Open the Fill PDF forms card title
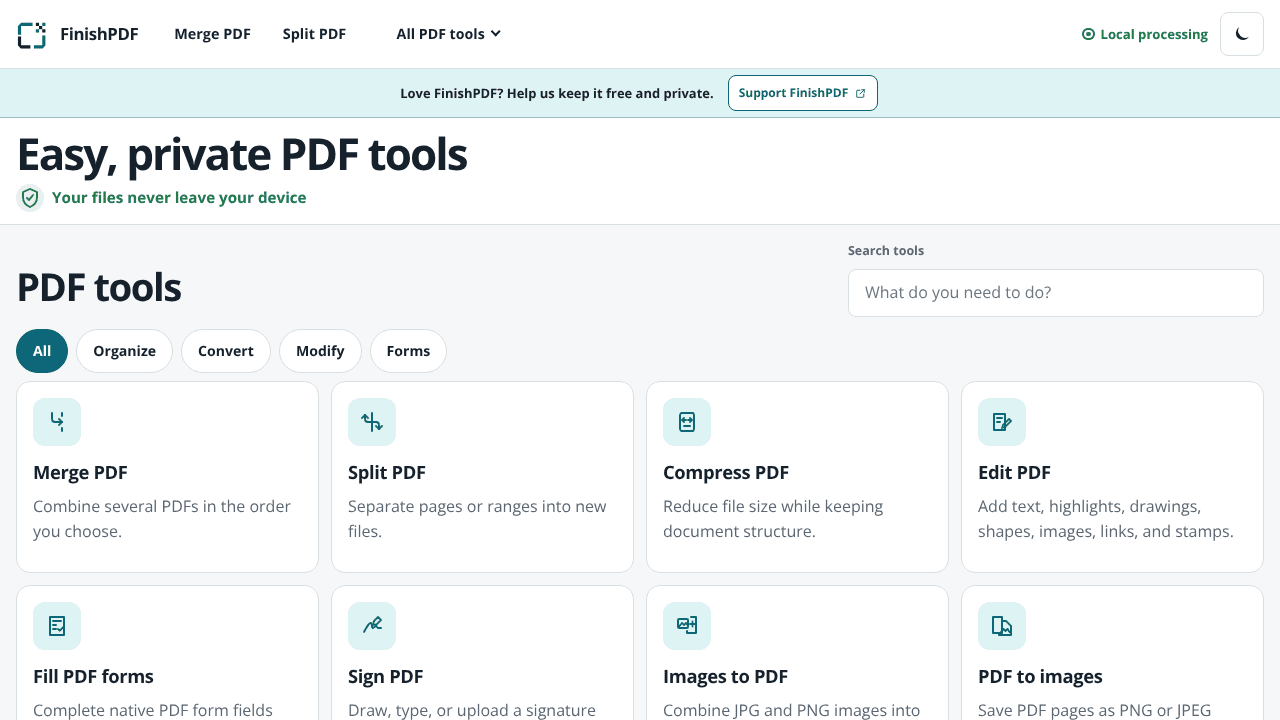 (93, 677)
